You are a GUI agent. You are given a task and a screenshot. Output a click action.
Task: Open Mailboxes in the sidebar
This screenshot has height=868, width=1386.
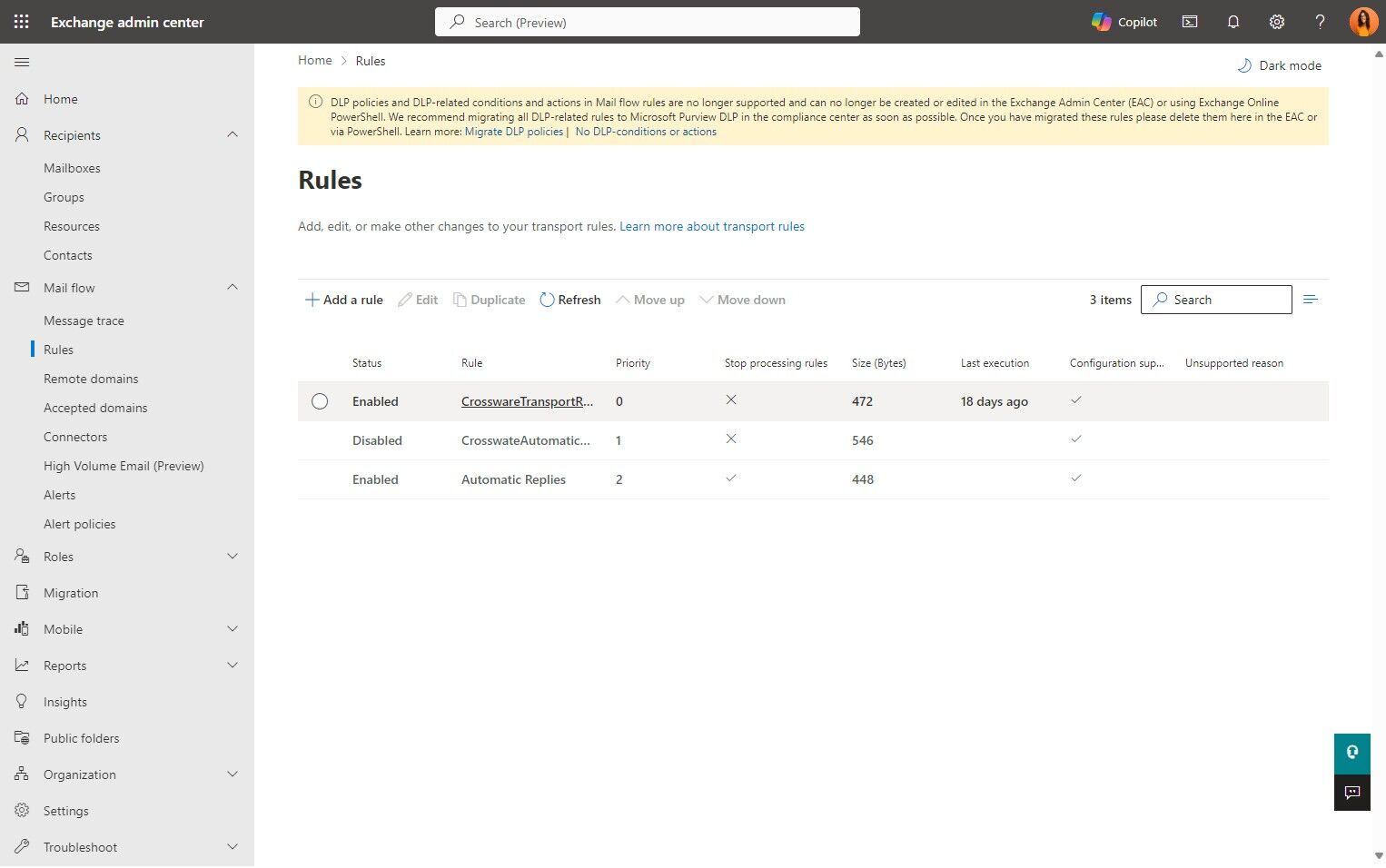click(72, 168)
